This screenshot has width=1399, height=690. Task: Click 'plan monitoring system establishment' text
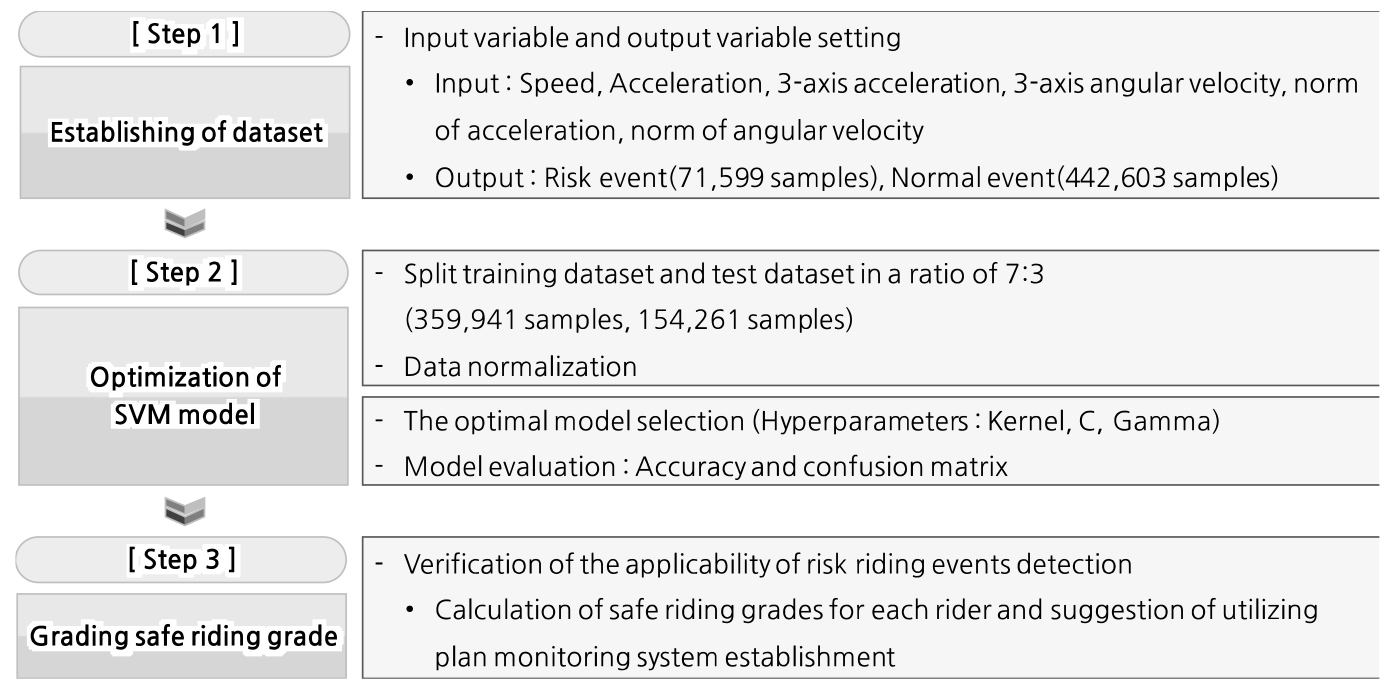662,658
